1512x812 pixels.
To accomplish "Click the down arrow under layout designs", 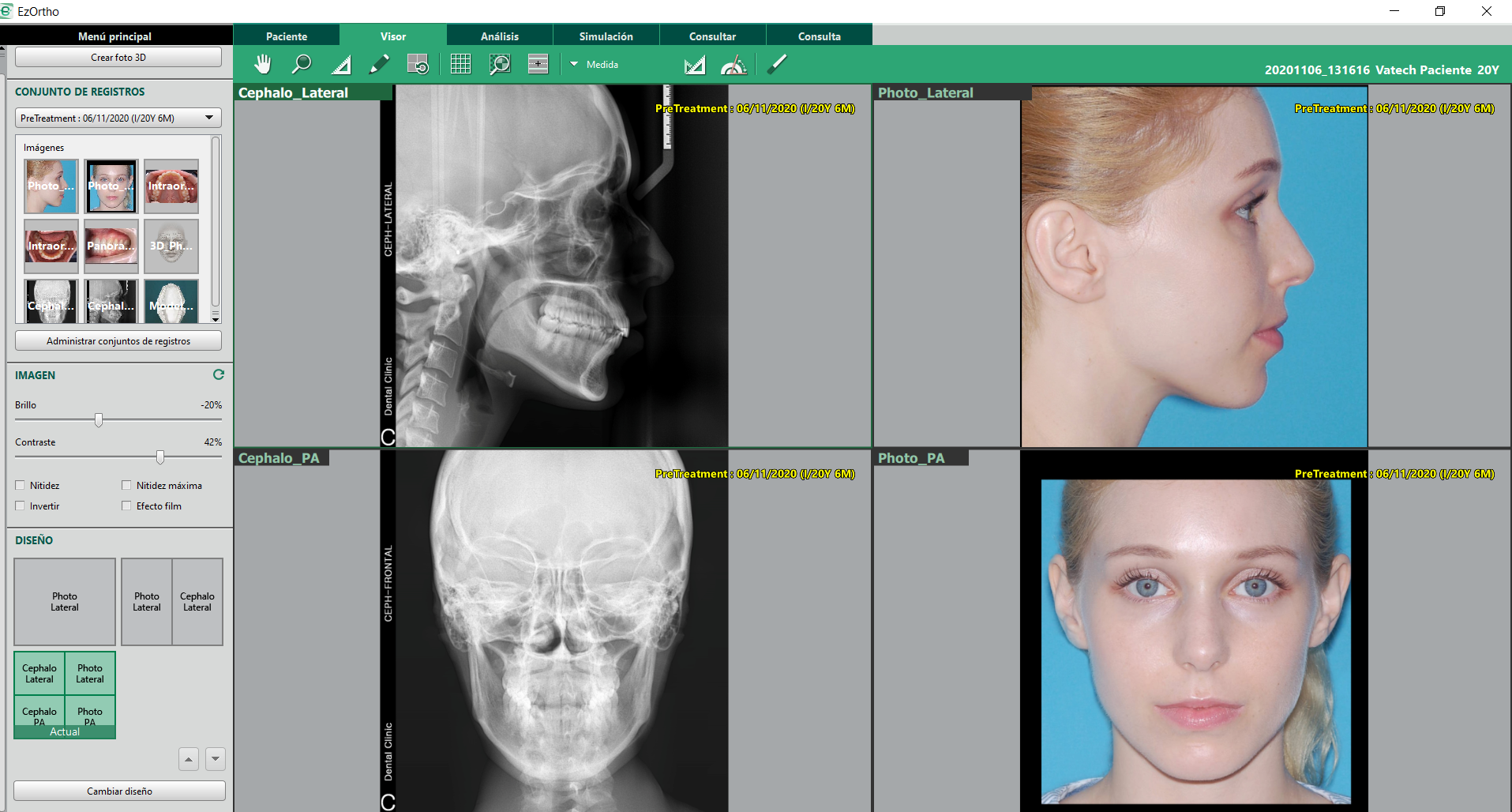I will coord(216,759).
